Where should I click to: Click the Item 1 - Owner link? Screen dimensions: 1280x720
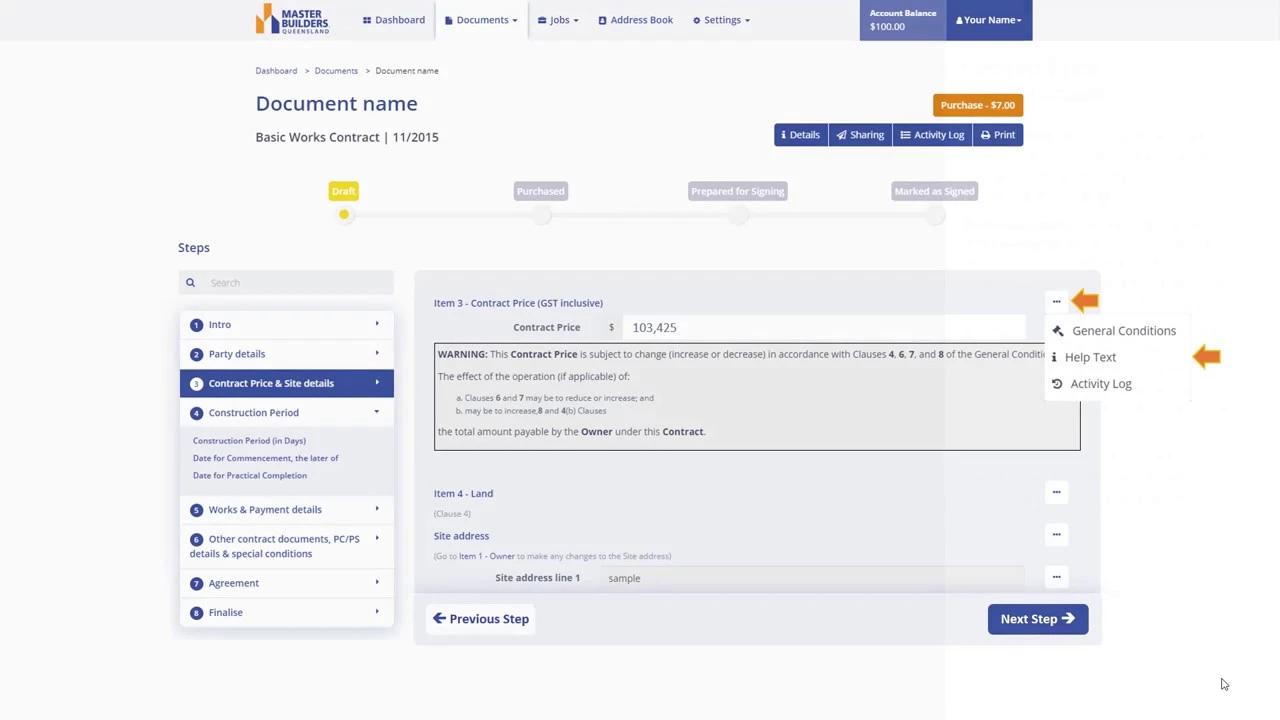(x=487, y=556)
